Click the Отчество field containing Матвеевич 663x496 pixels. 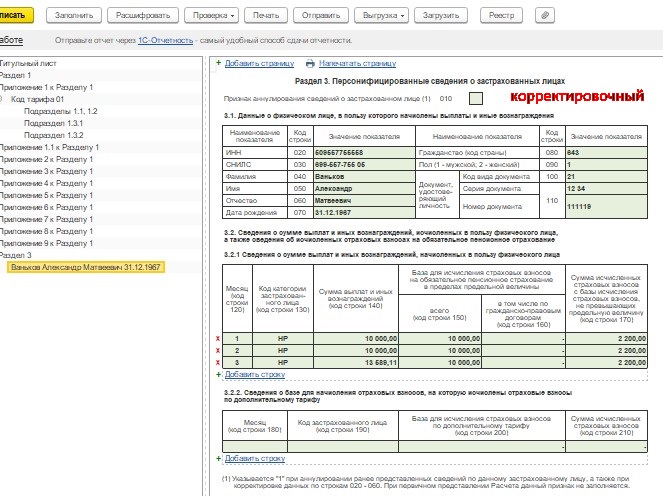pyautogui.click(x=364, y=200)
